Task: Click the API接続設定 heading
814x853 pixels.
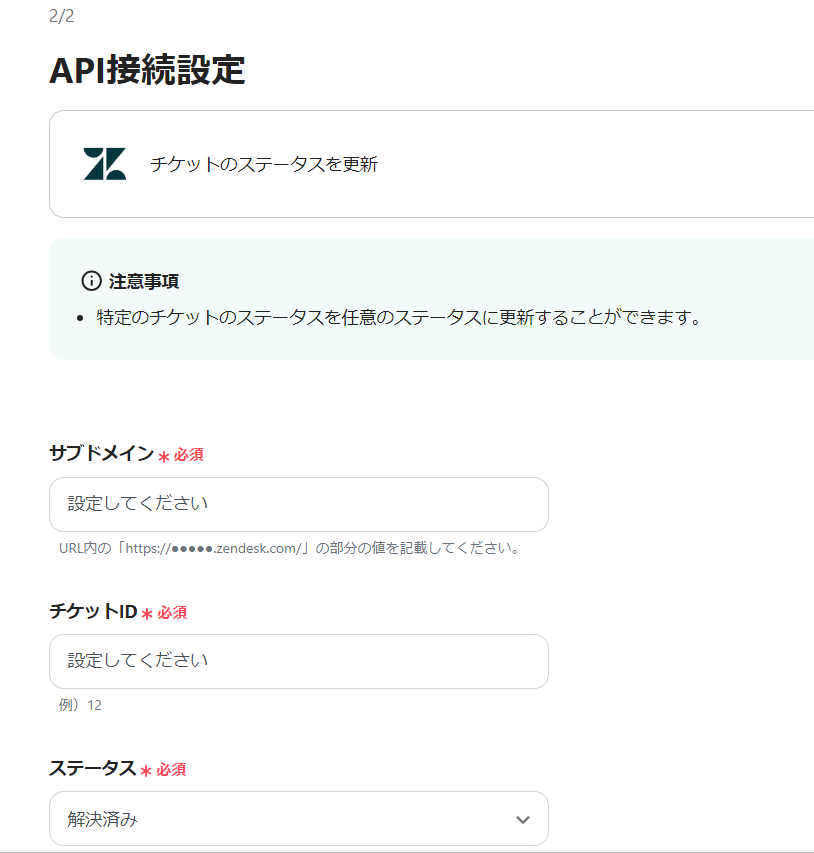Action: click(x=147, y=71)
